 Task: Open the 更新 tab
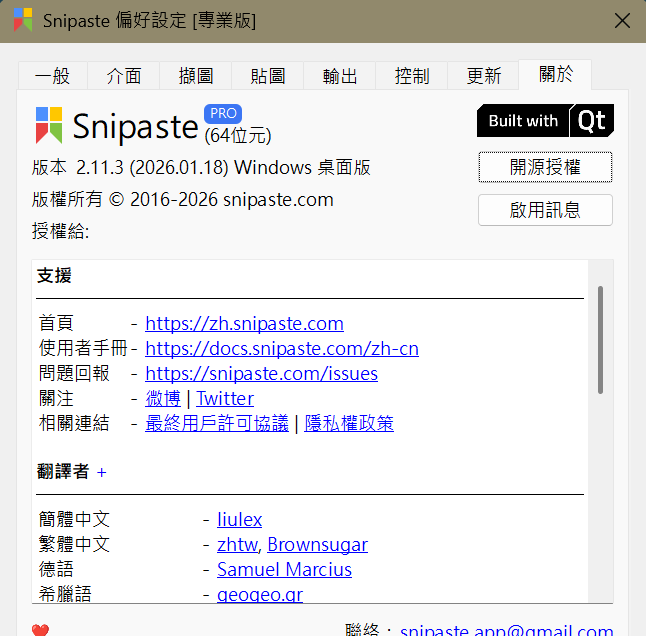pos(484,76)
